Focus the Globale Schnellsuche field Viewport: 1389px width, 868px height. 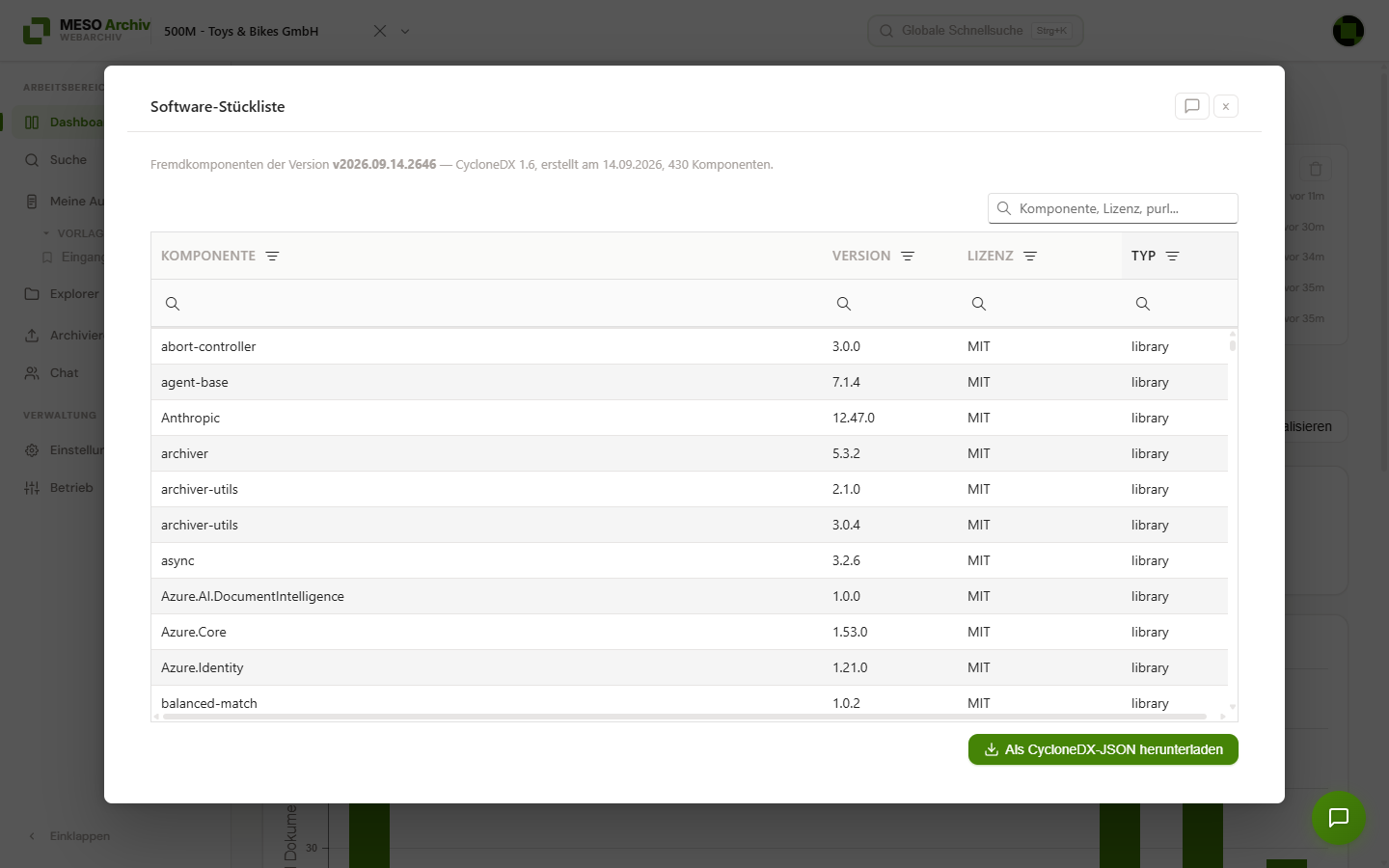[975, 31]
